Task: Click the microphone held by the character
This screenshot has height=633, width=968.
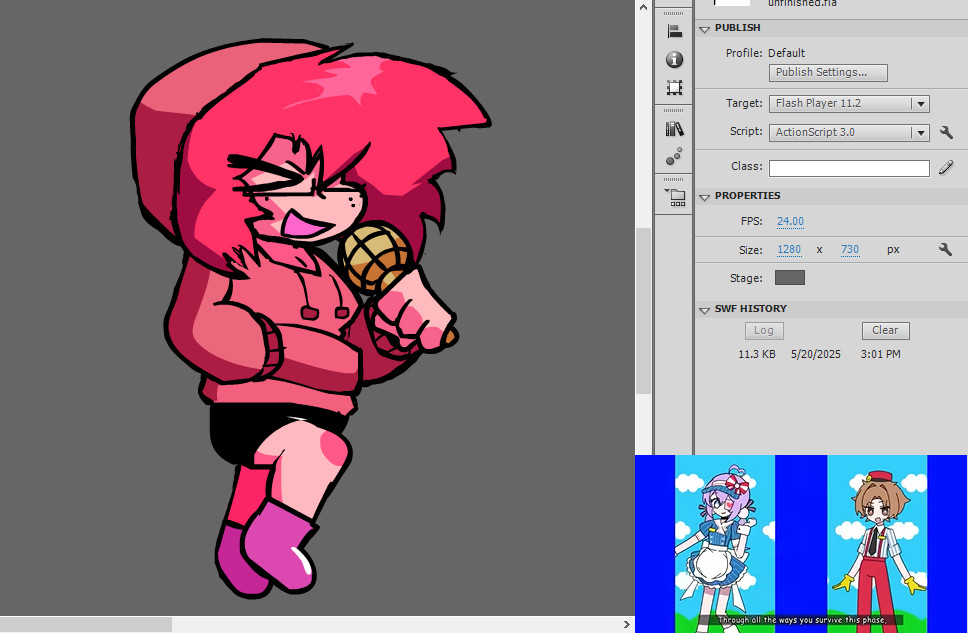Action: (377, 258)
